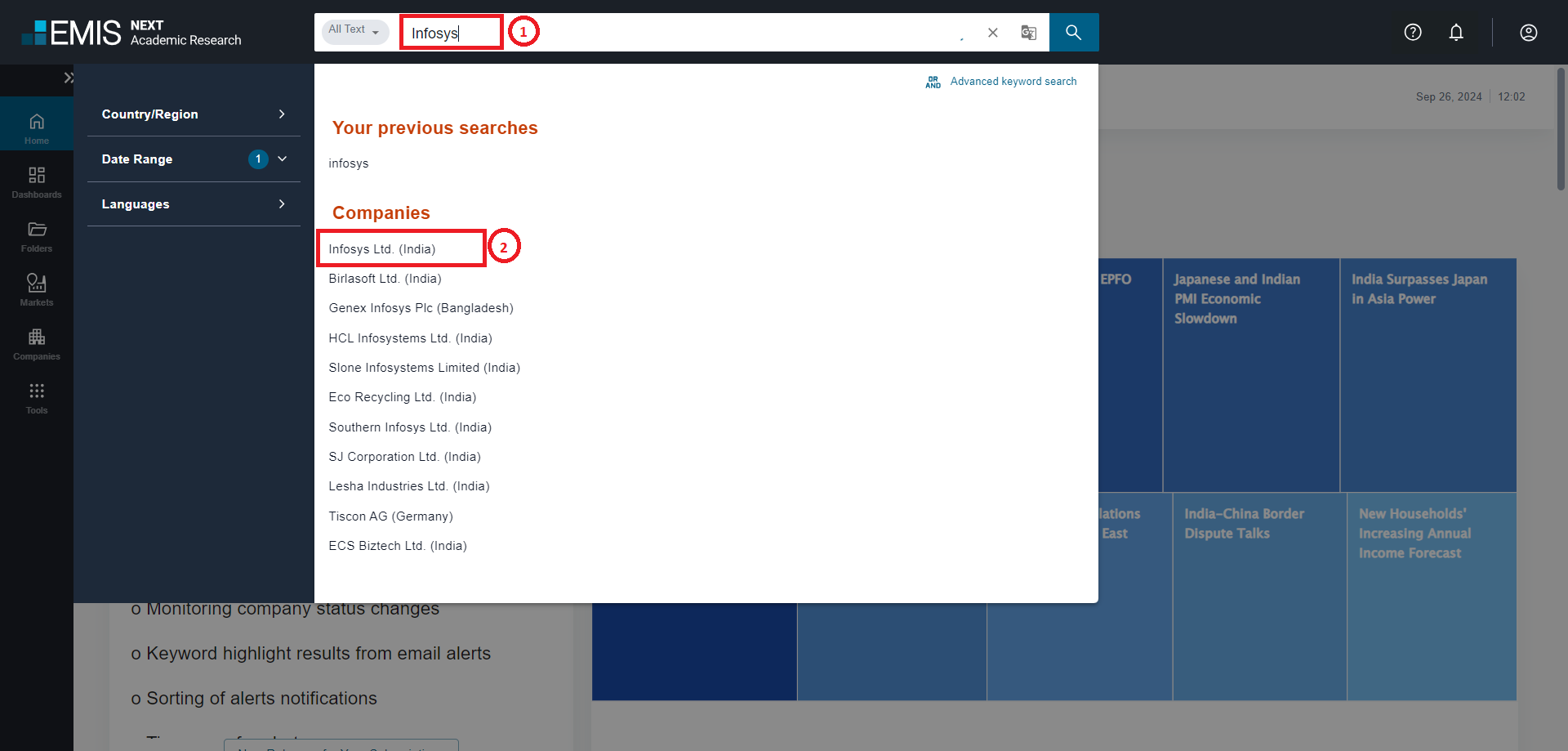Select Tiscon AG (Germany) suggestion
The image size is (1568, 751).
click(390, 516)
